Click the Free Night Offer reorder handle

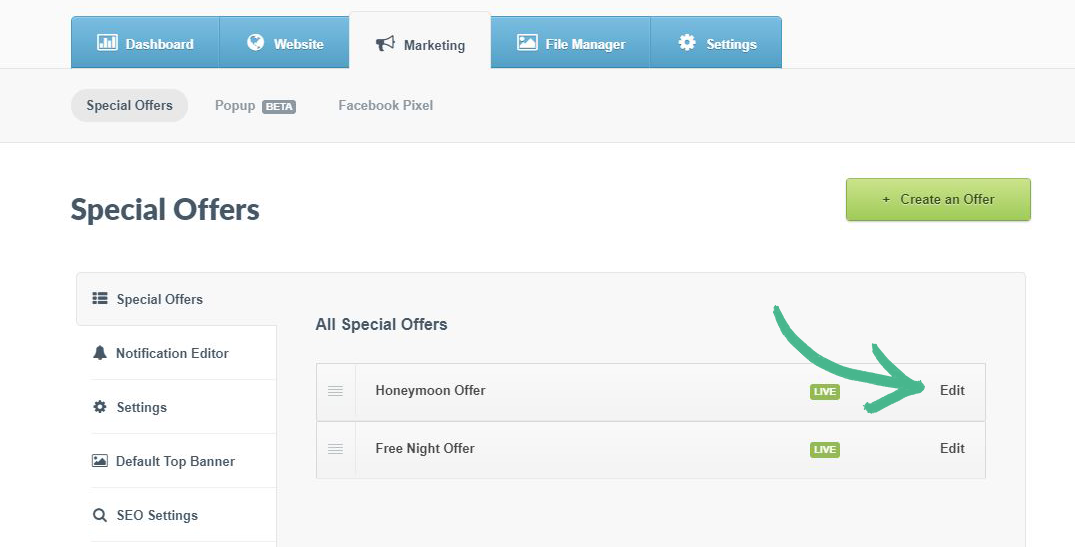pos(336,449)
